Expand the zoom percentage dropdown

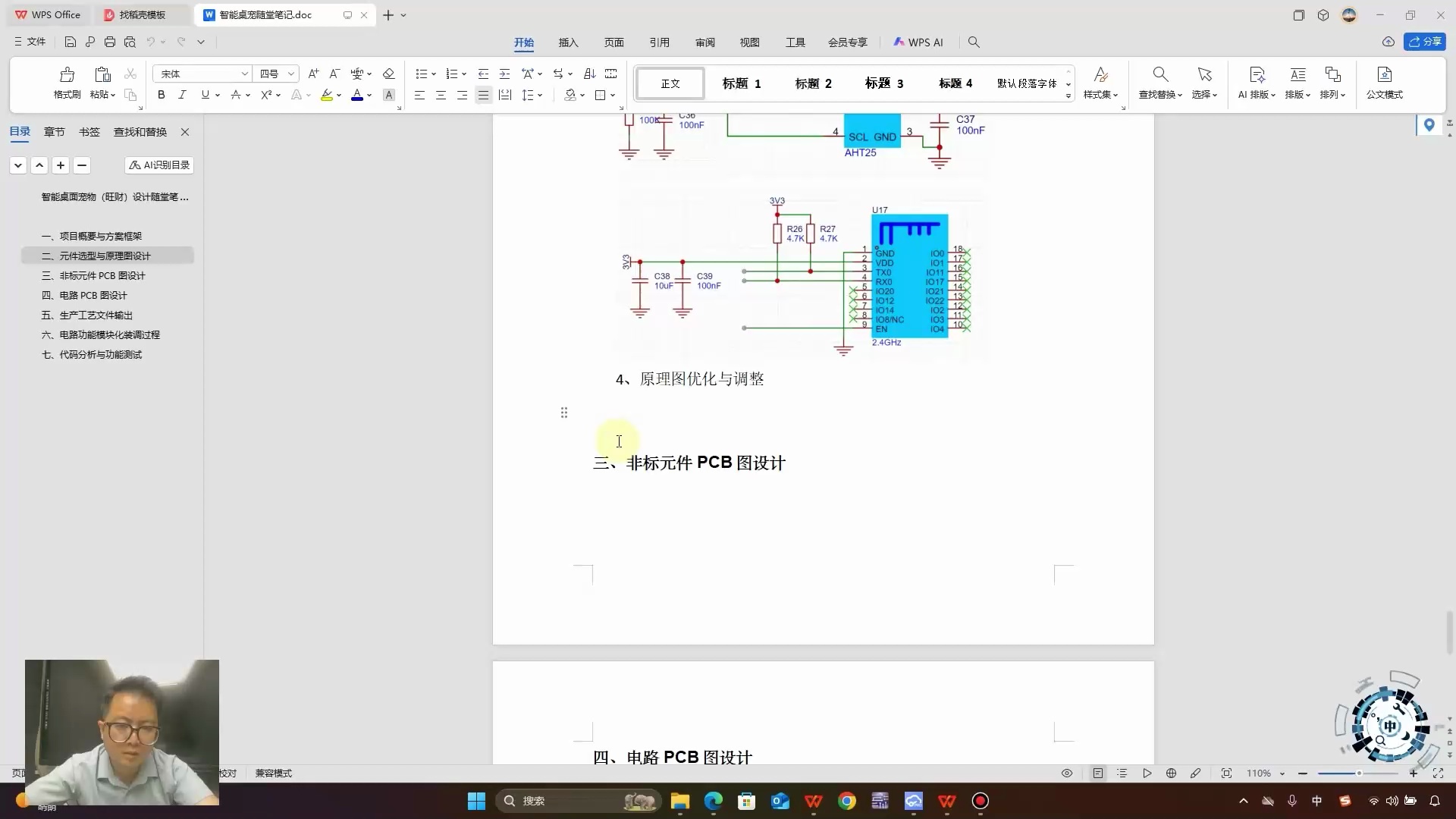(x=1282, y=773)
